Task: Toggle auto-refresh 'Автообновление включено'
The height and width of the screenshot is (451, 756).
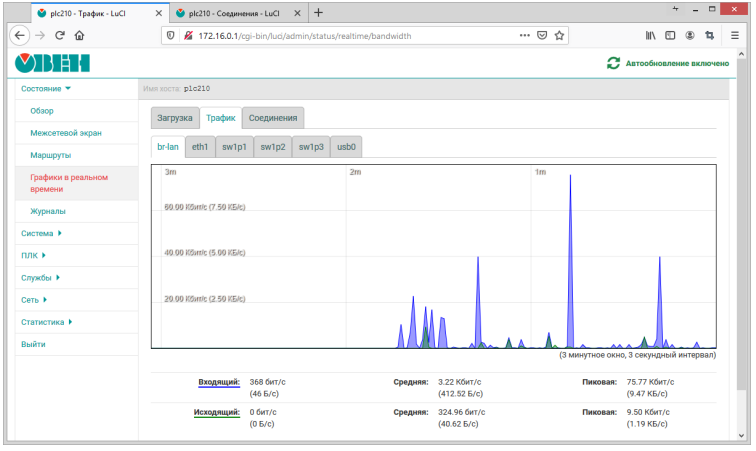Action: pos(668,63)
